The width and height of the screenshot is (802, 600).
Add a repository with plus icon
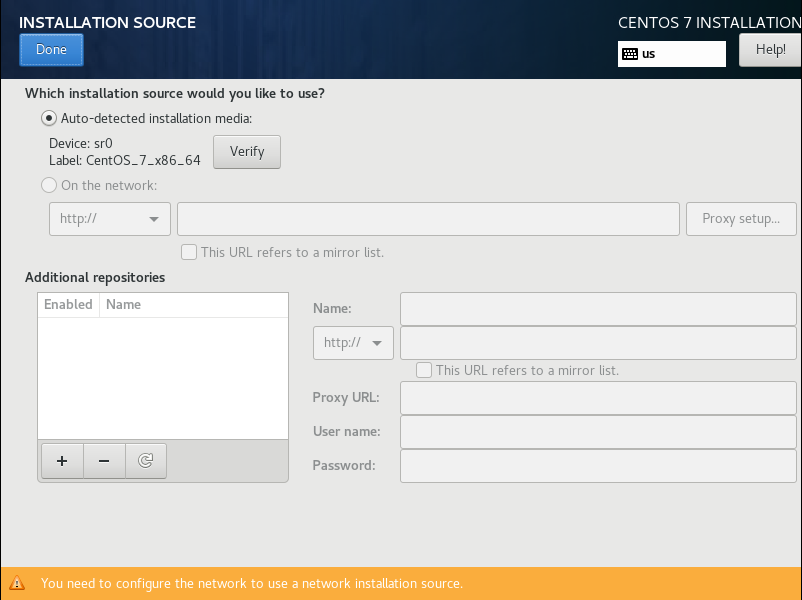click(x=62, y=461)
